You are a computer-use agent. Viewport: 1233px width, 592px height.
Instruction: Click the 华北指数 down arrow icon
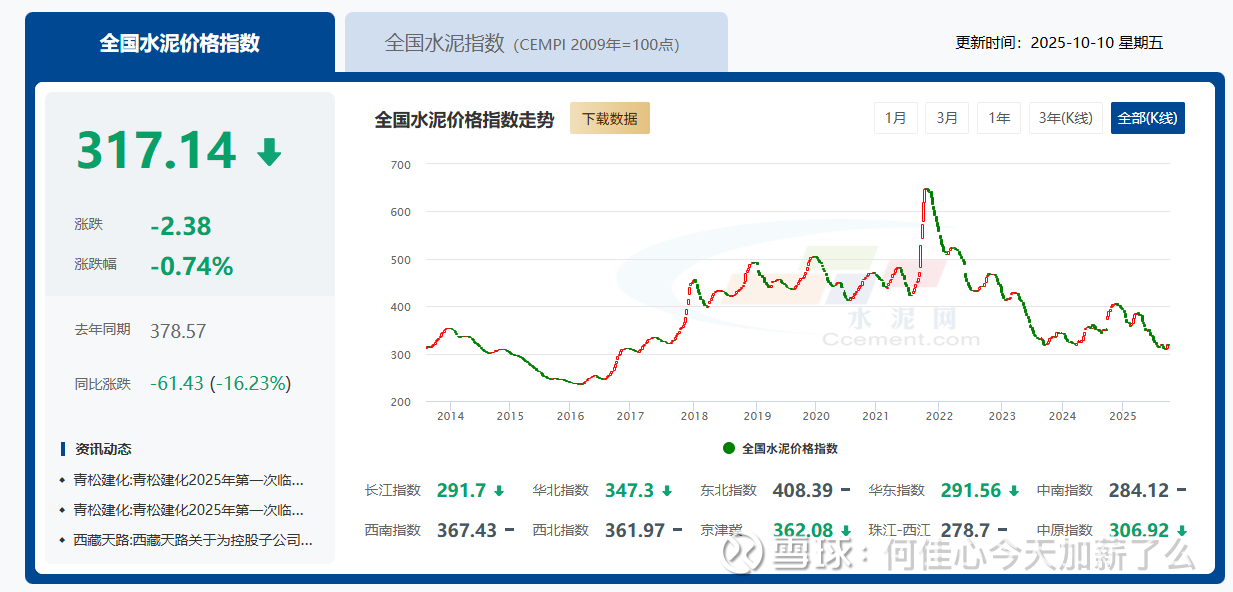point(667,491)
